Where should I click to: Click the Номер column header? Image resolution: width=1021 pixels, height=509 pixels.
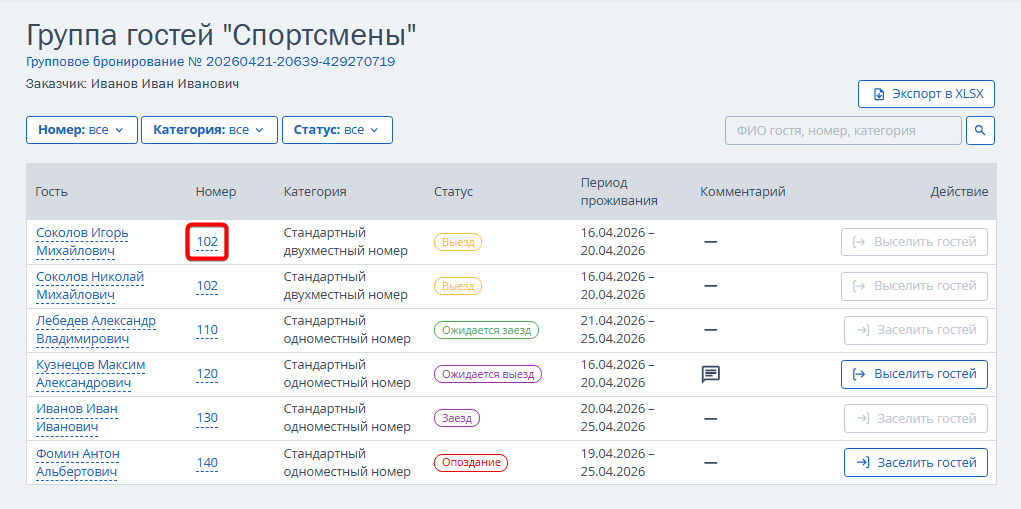[216, 191]
